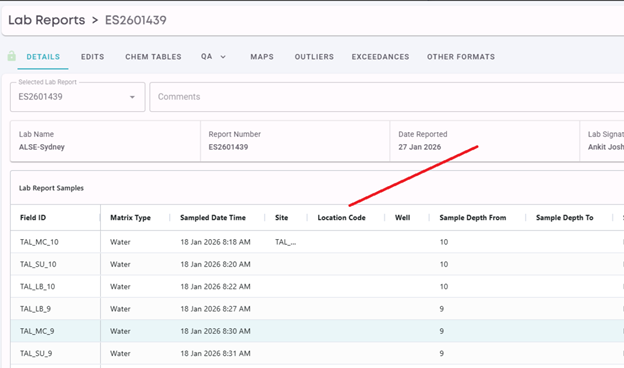
Task: Switch to the Exceedances tab
Action: point(380,57)
